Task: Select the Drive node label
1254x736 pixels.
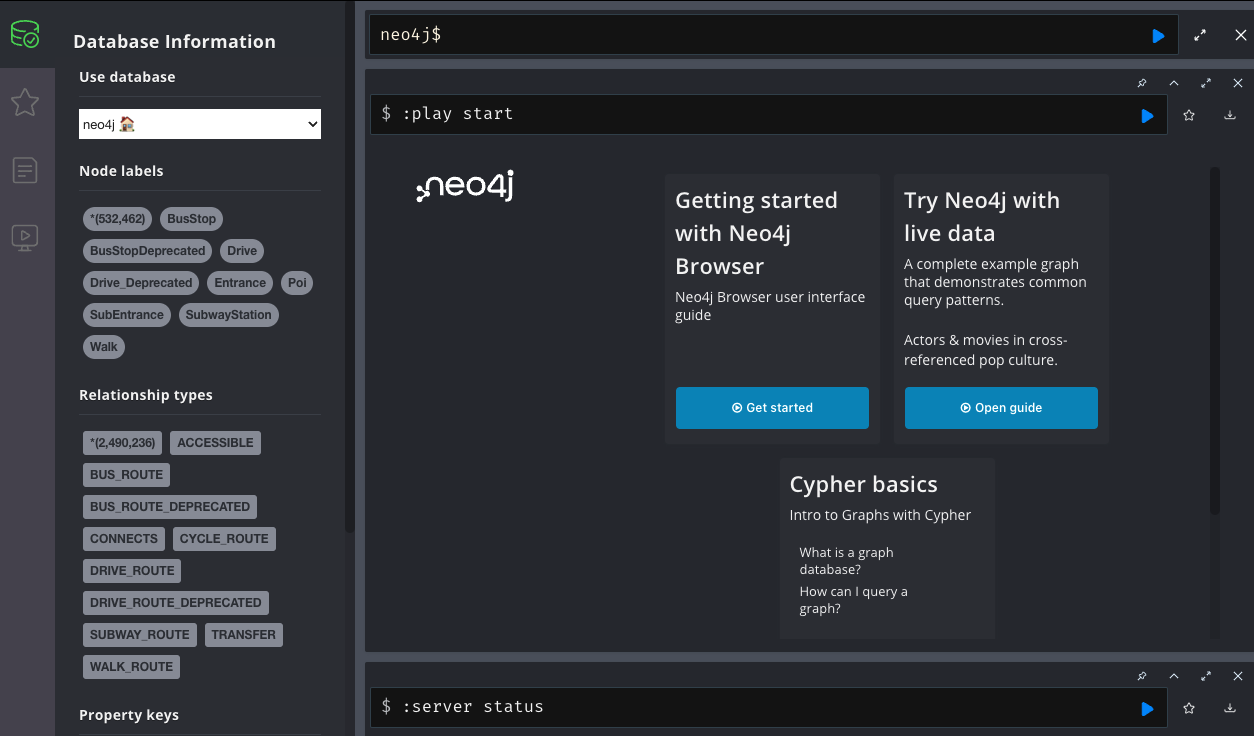Action: click(242, 251)
